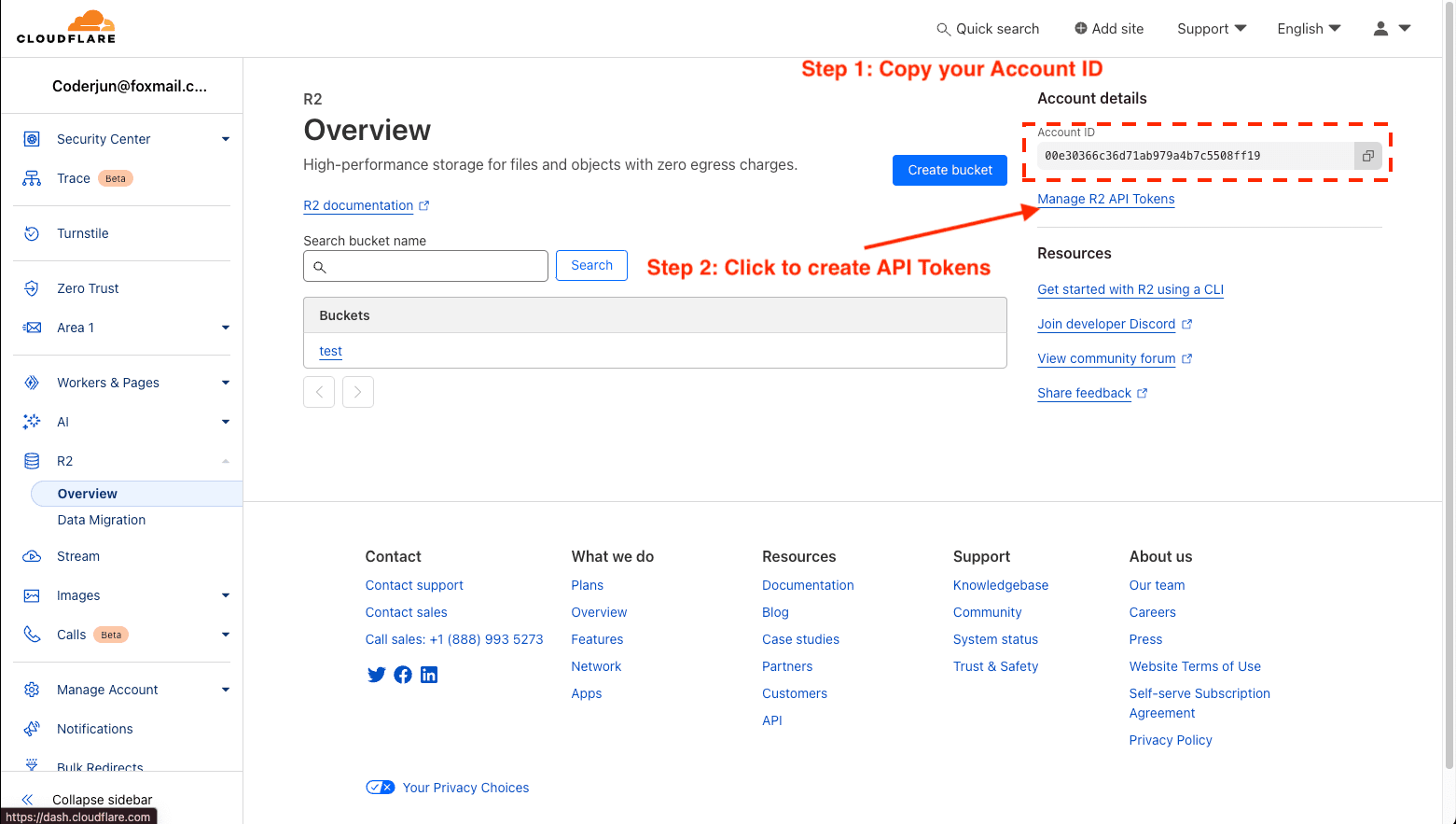Open the Support dropdown menu

coord(1212,29)
